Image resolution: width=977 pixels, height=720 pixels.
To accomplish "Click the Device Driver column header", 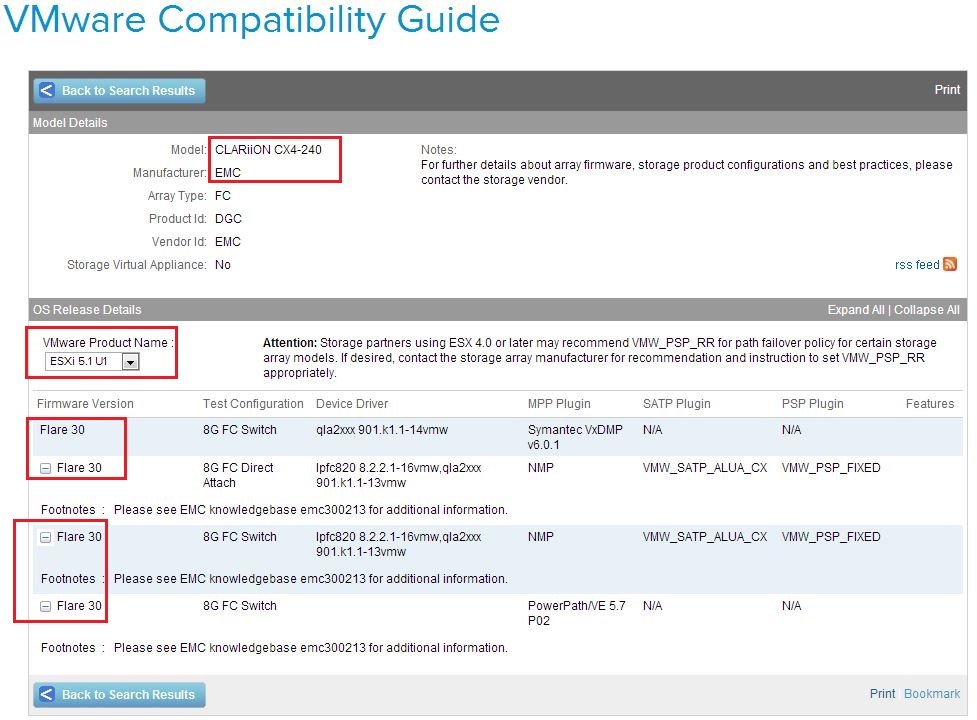I will tap(352, 404).
